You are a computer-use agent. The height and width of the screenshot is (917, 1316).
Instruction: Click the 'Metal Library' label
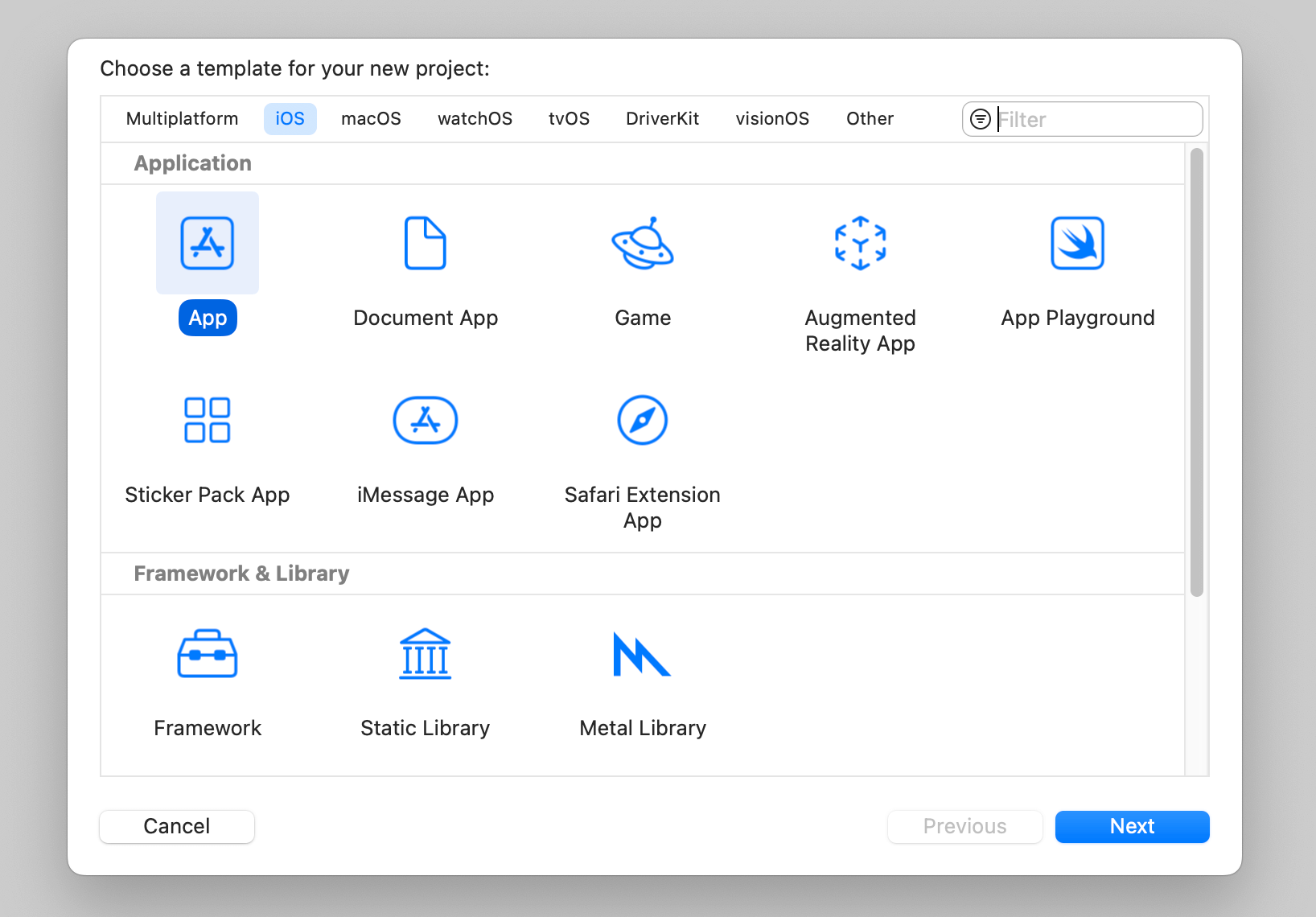tap(643, 729)
